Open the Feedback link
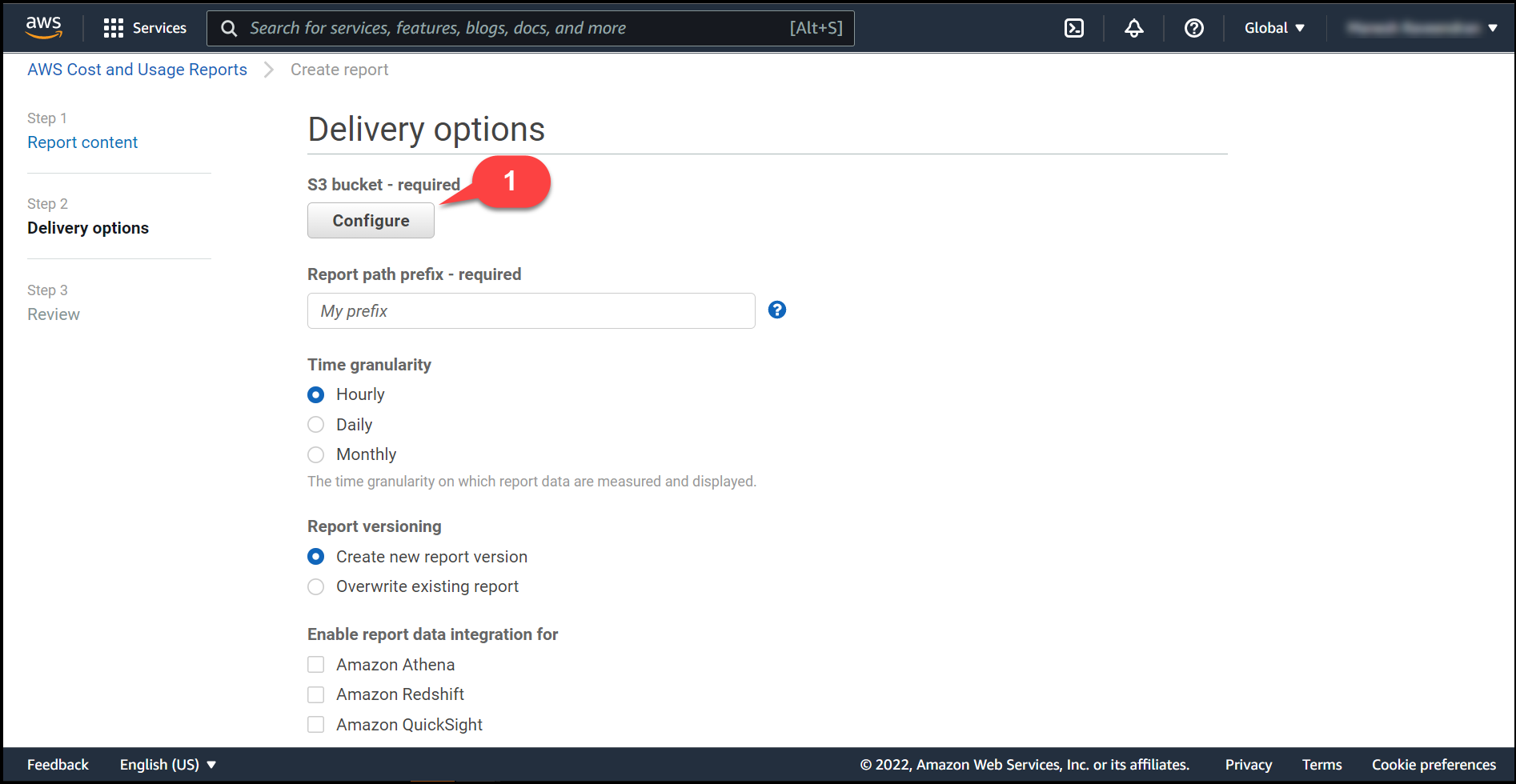 [x=58, y=764]
